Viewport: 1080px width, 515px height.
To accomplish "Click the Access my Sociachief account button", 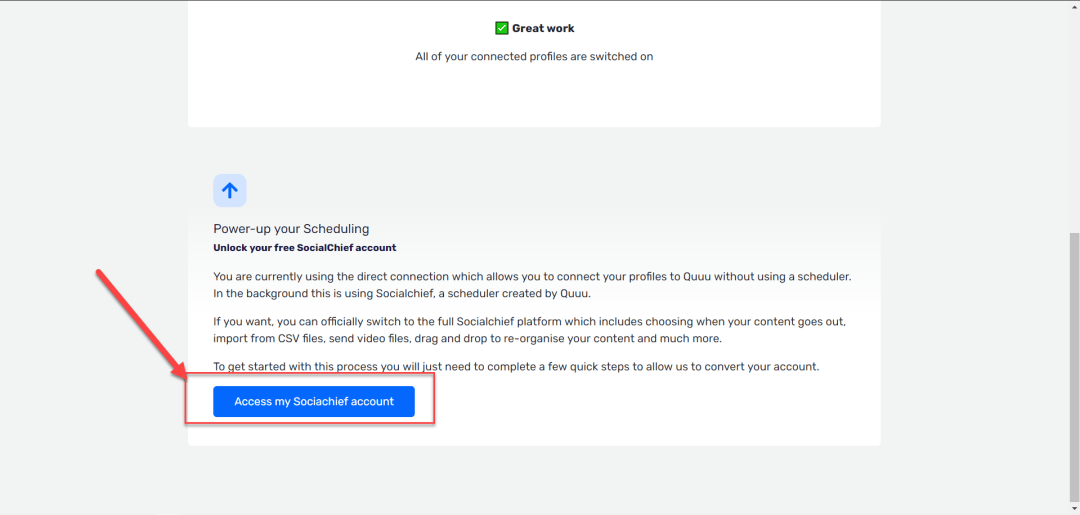I will pos(314,401).
